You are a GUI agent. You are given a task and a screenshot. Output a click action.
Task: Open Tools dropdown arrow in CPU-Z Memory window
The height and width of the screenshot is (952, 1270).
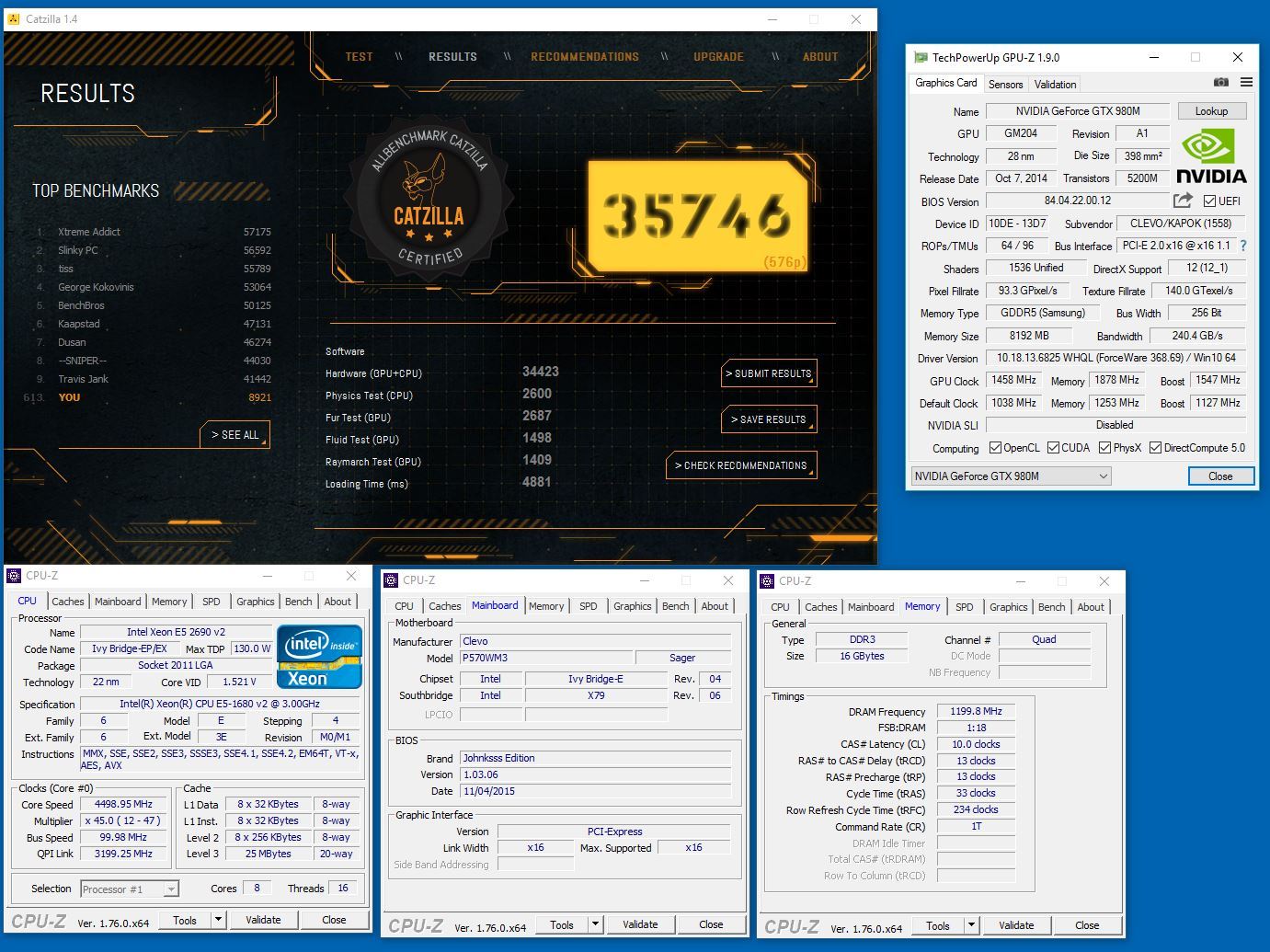click(971, 926)
